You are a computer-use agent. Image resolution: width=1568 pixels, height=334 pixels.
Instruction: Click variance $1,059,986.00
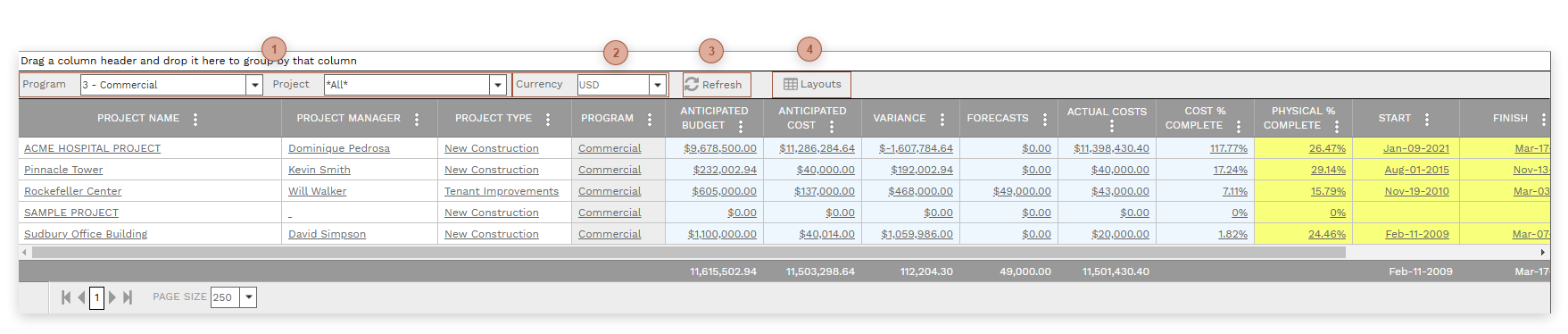917,234
